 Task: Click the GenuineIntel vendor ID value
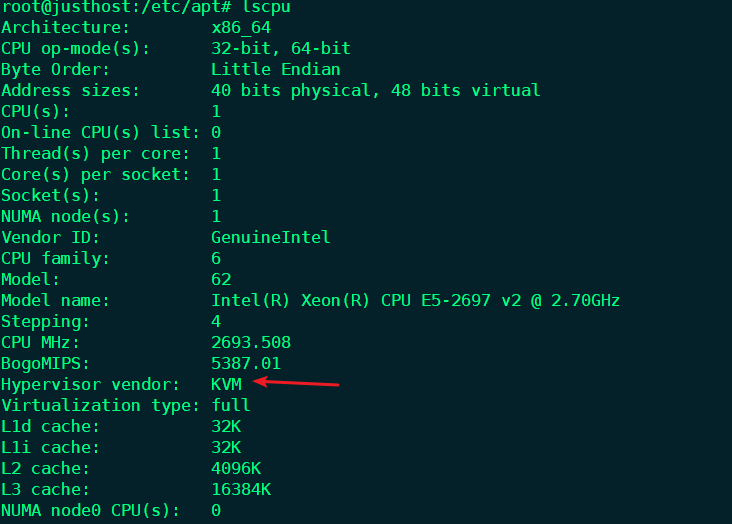pos(270,237)
